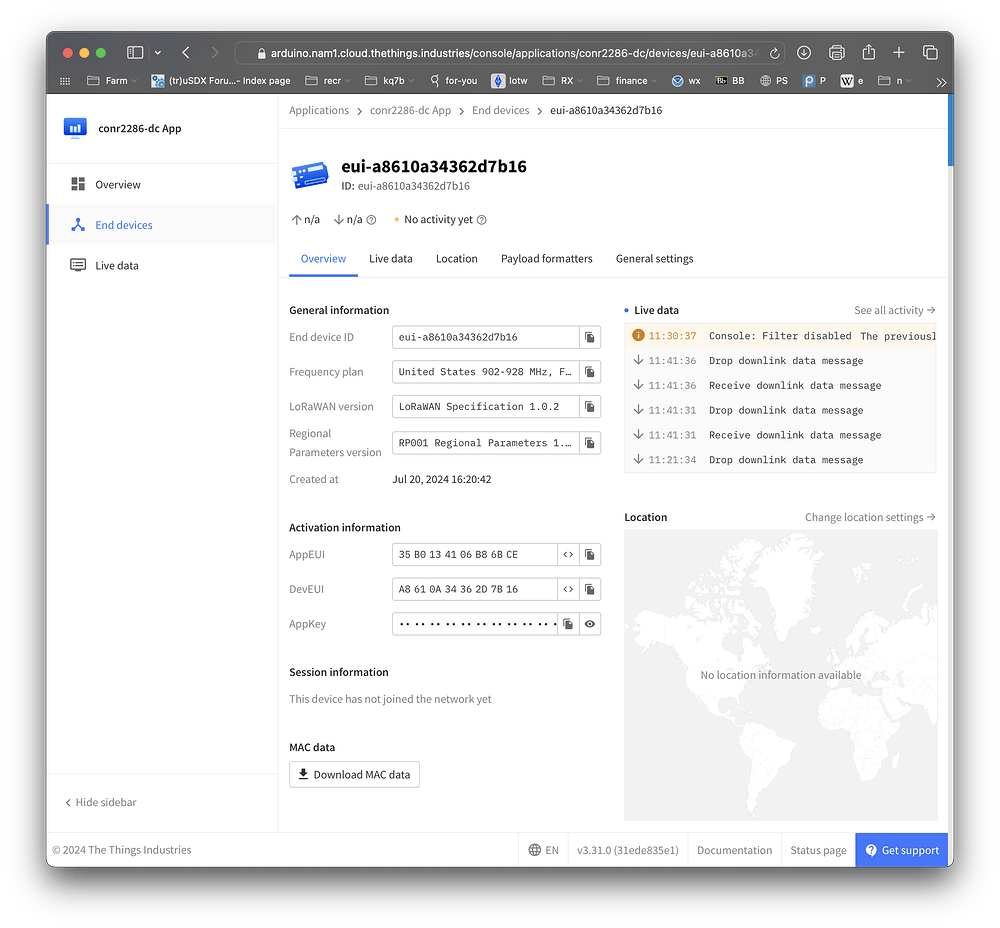
Task: Click the AppEUI value field
Action: (x=474, y=554)
